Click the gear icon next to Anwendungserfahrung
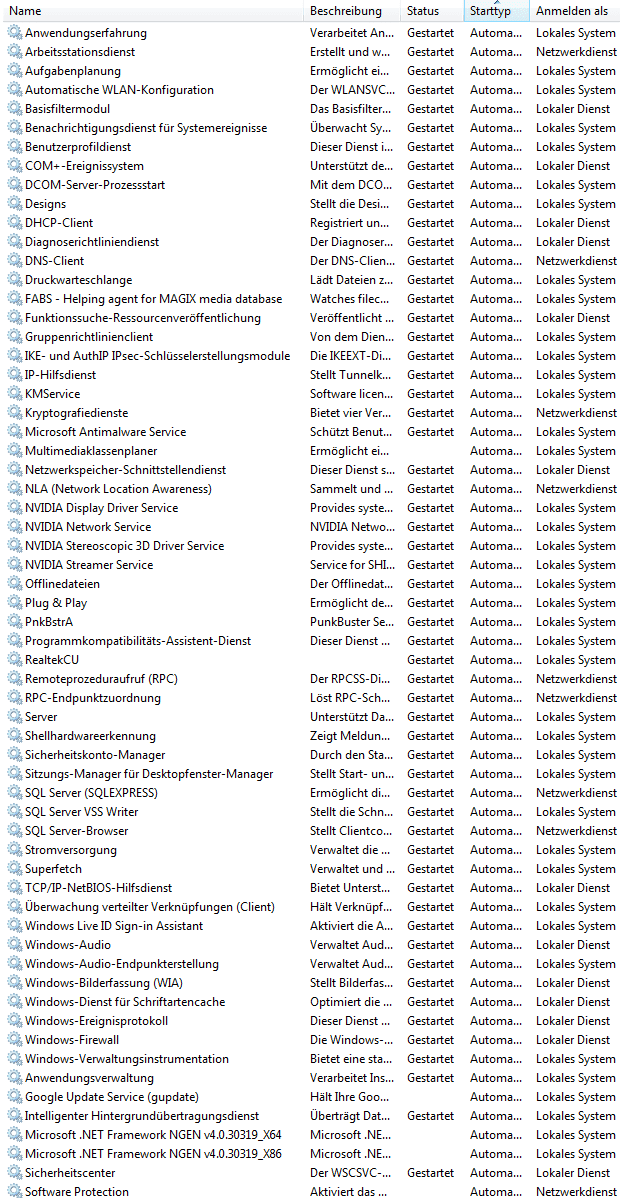Screen dimensions: 620x1198 point(15,33)
